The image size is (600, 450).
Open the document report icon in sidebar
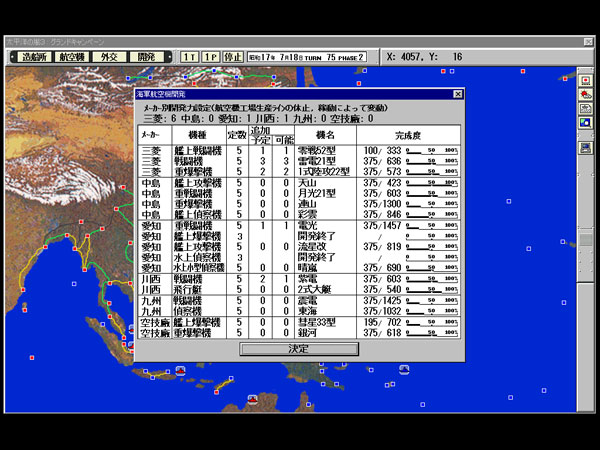[x=584, y=110]
